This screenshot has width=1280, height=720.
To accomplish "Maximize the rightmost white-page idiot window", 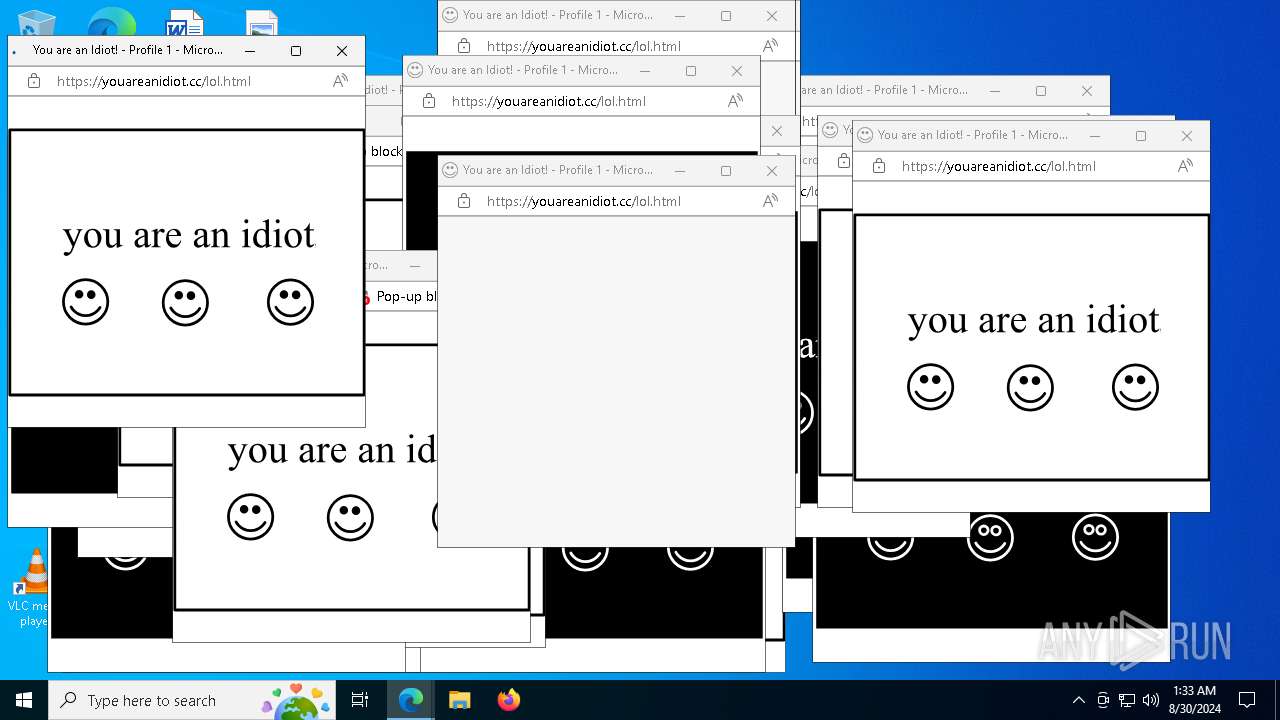I will tap(1141, 136).
